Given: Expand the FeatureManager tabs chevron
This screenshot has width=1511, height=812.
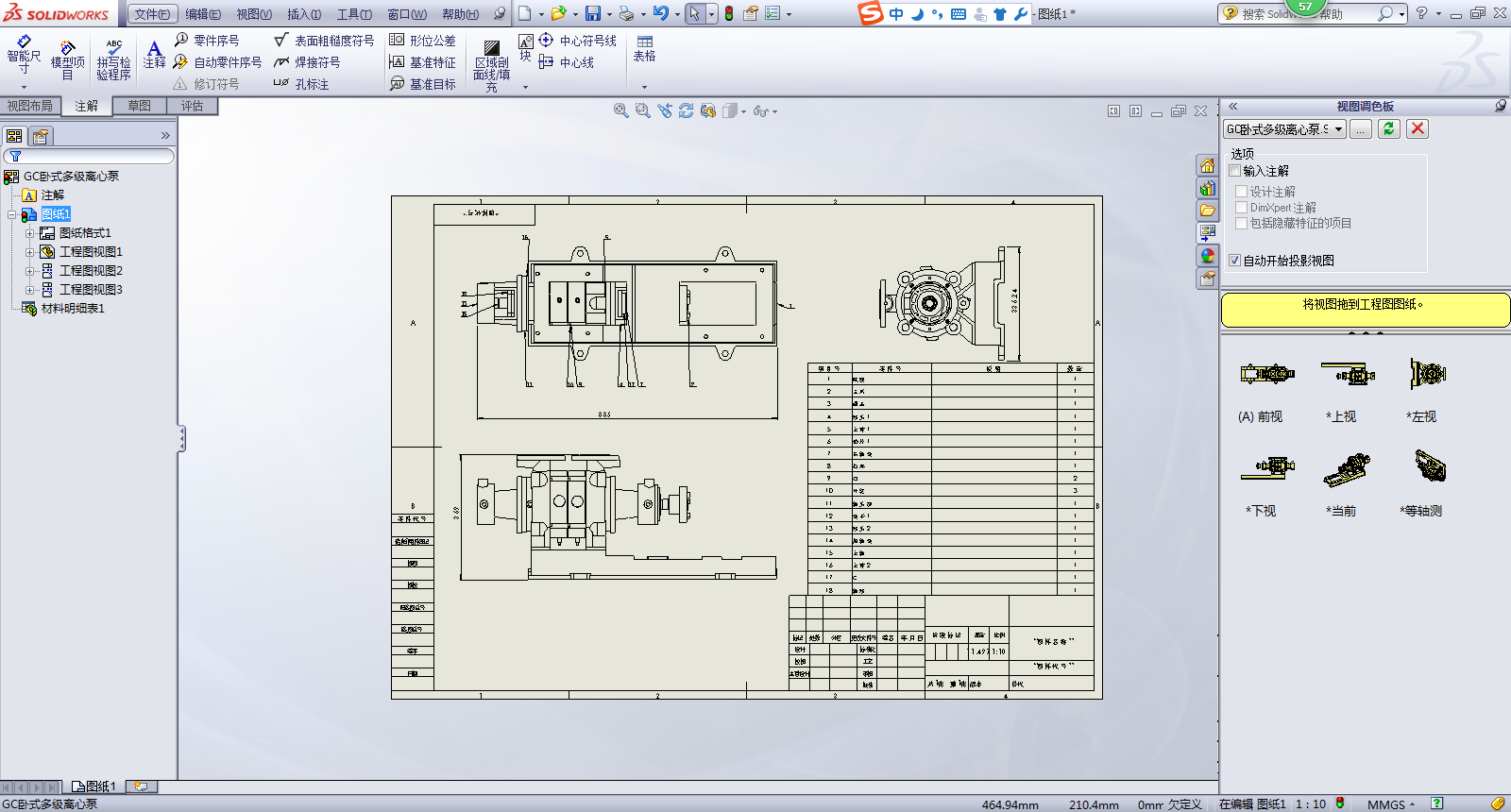Looking at the screenshot, I should pyautogui.click(x=165, y=136).
